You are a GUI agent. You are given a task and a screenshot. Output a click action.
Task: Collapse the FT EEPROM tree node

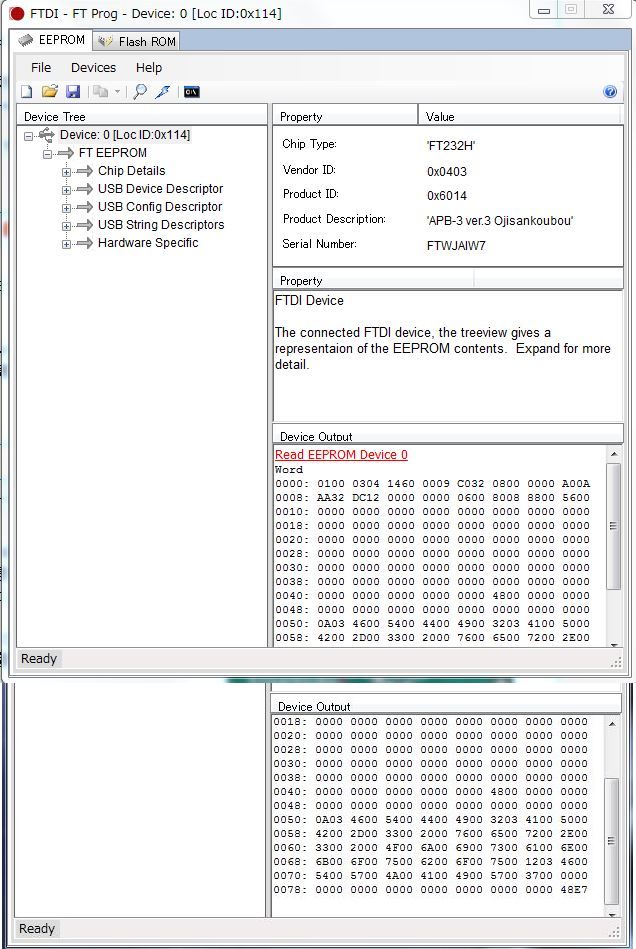click(48, 154)
